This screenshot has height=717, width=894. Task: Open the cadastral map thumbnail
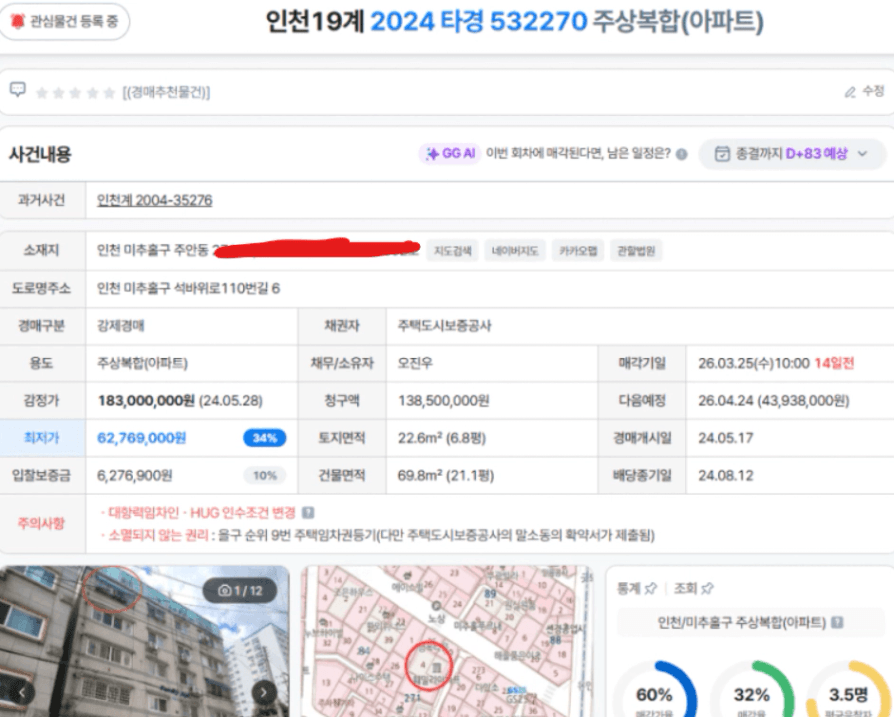(x=446, y=641)
